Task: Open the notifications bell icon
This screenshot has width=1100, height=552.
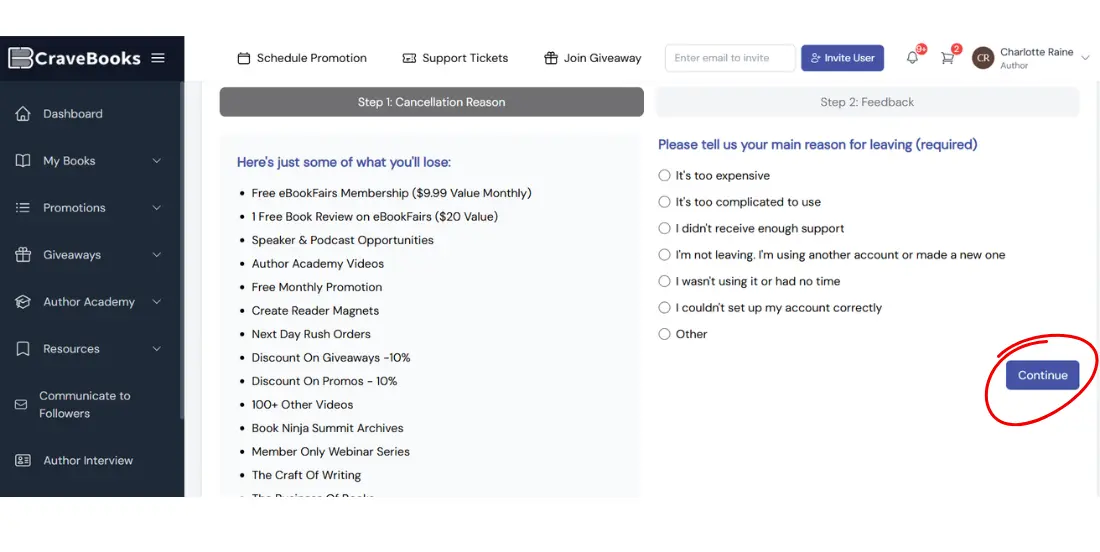Action: coord(912,58)
